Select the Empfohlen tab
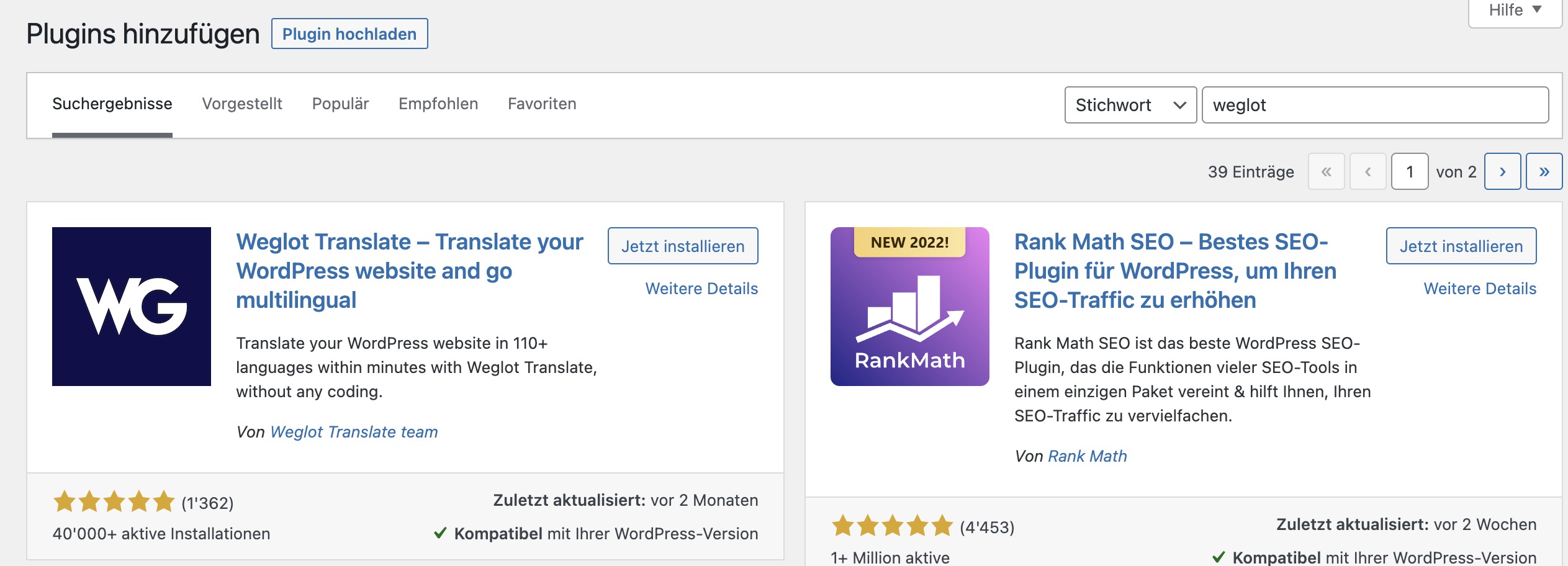This screenshot has width=1568, height=566. tap(438, 104)
